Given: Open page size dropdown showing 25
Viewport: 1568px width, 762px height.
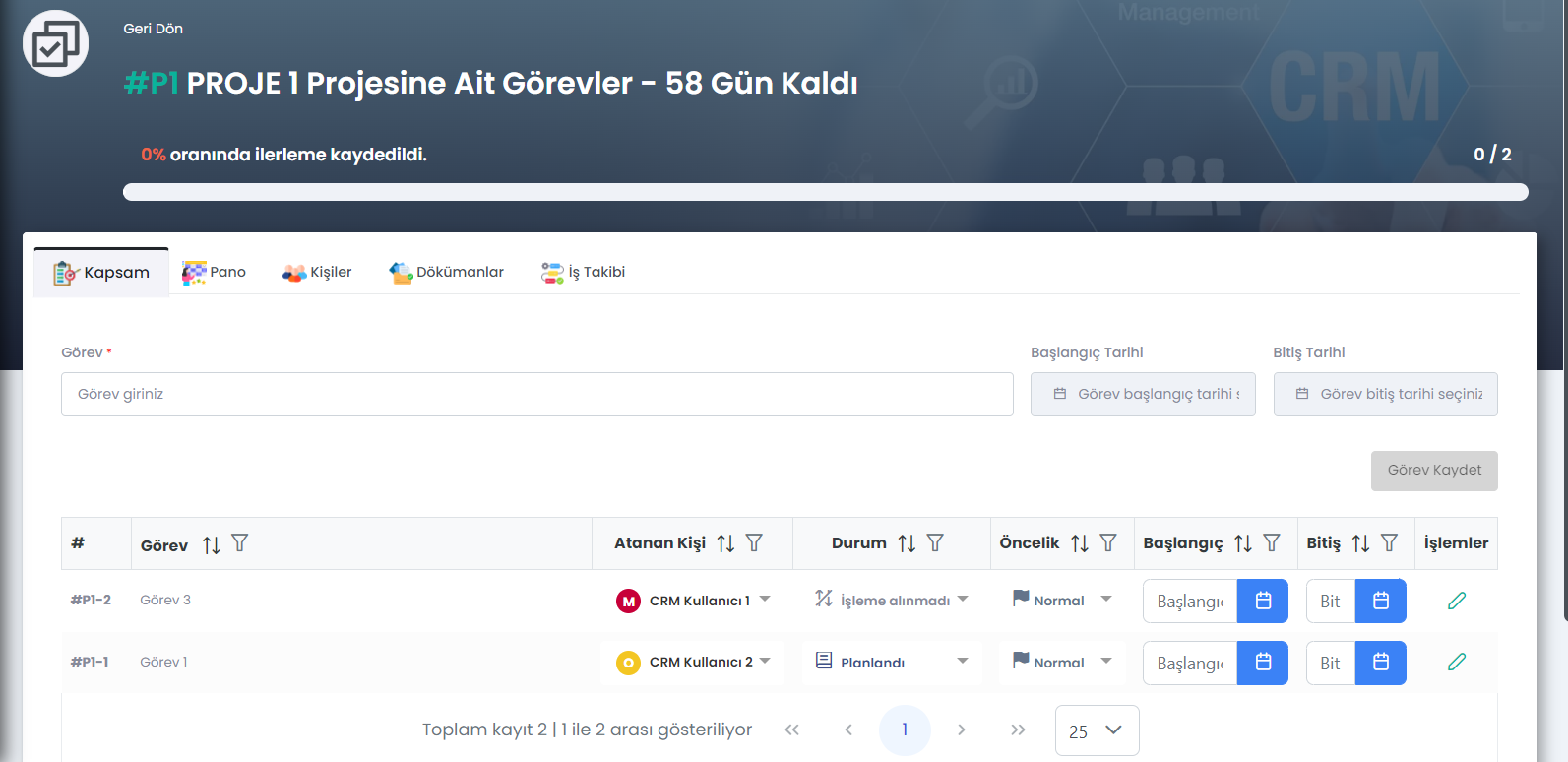Looking at the screenshot, I should [x=1097, y=730].
